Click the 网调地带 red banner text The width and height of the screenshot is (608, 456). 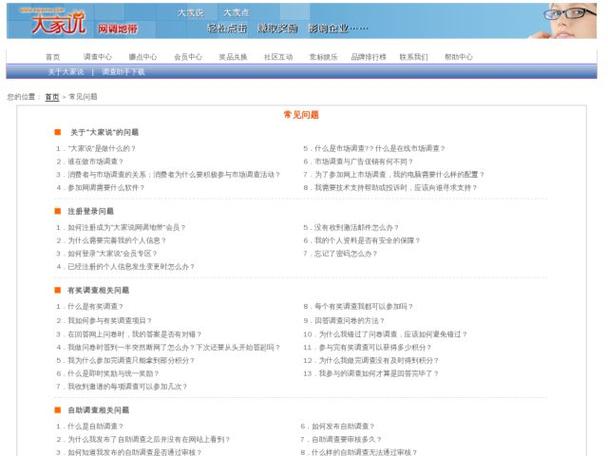(x=118, y=29)
